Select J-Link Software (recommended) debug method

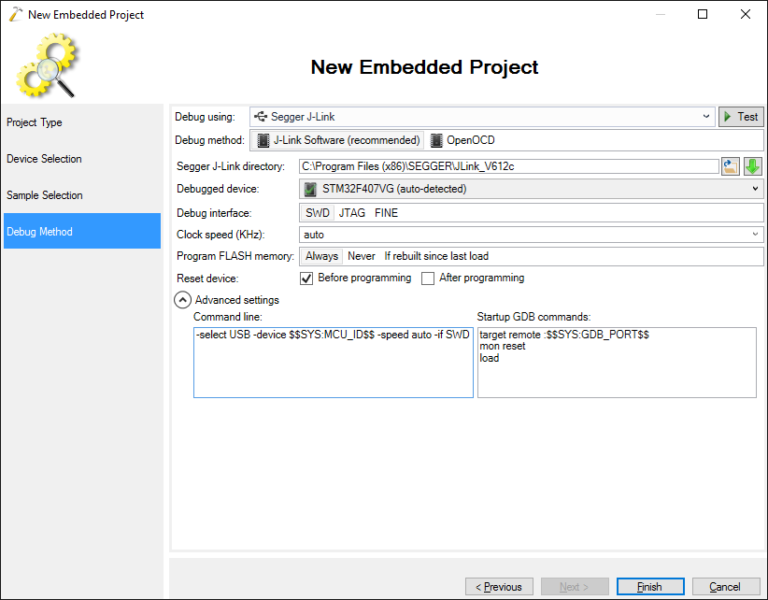coord(339,141)
